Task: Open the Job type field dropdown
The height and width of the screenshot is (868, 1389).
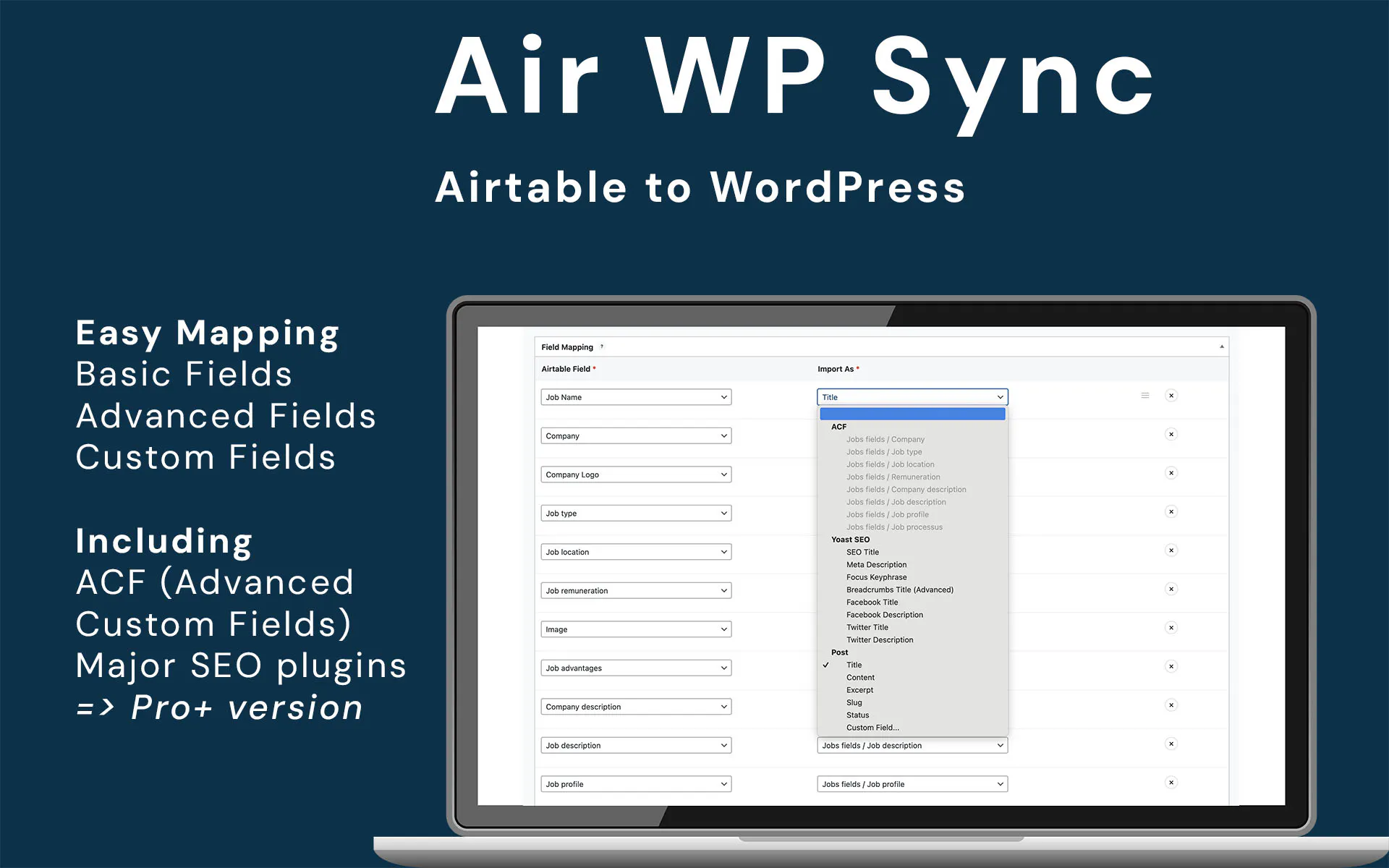Action: (636, 514)
